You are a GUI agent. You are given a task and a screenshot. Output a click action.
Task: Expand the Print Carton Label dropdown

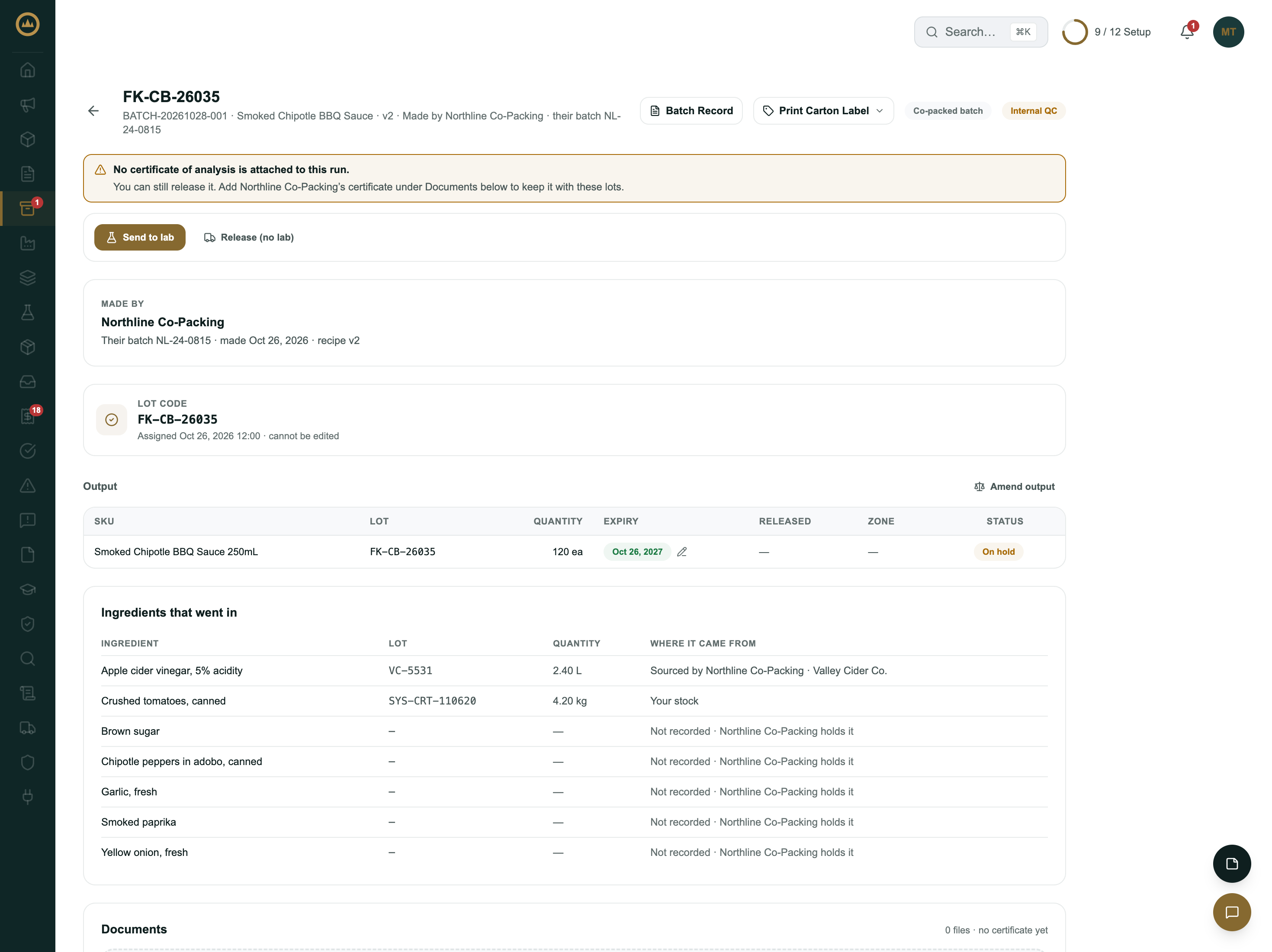823,111
